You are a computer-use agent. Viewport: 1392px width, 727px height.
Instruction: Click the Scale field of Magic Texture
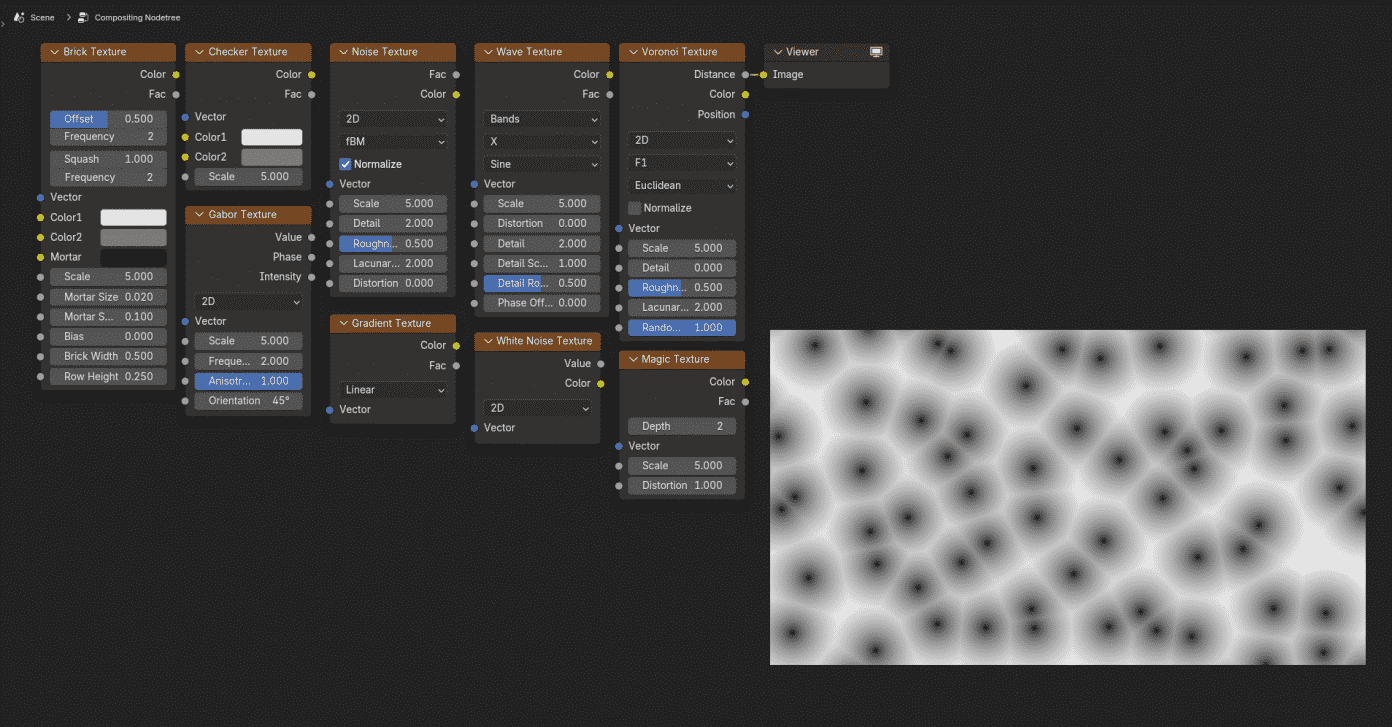[681, 465]
